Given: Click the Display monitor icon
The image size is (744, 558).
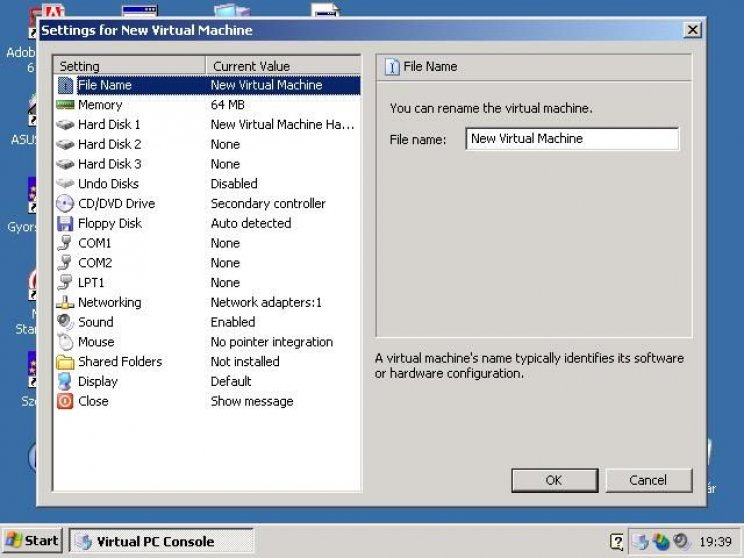Looking at the screenshot, I should click(65, 381).
